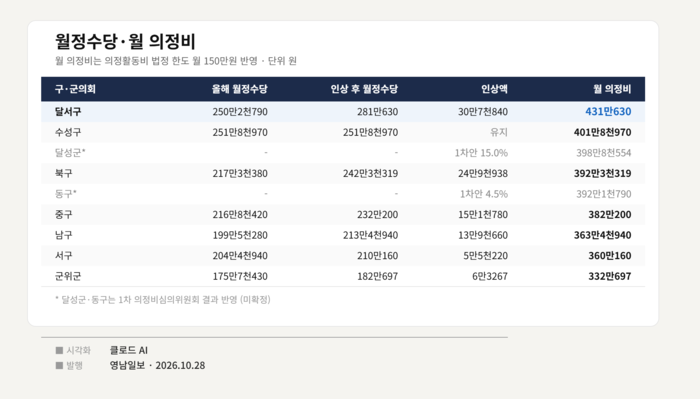The width and height of the screenshot is (700, 399).
Task: Click the title 월정수당·월 의정비
Action: [125, 42]
